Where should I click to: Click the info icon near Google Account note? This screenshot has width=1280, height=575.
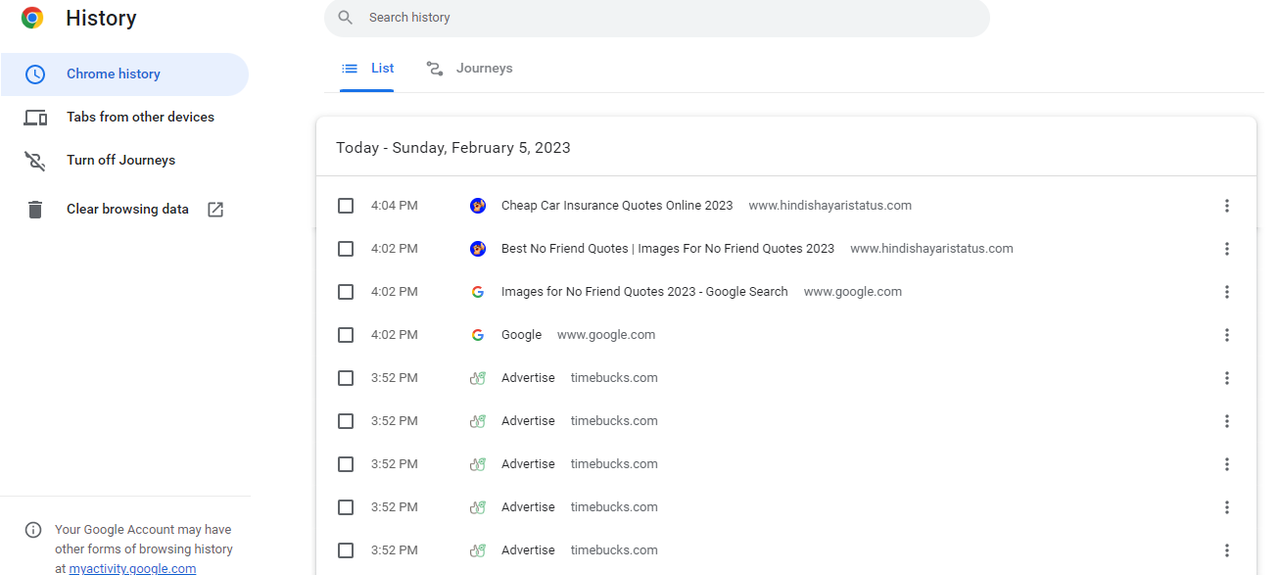pyautogui.click(x=33, y=530)
